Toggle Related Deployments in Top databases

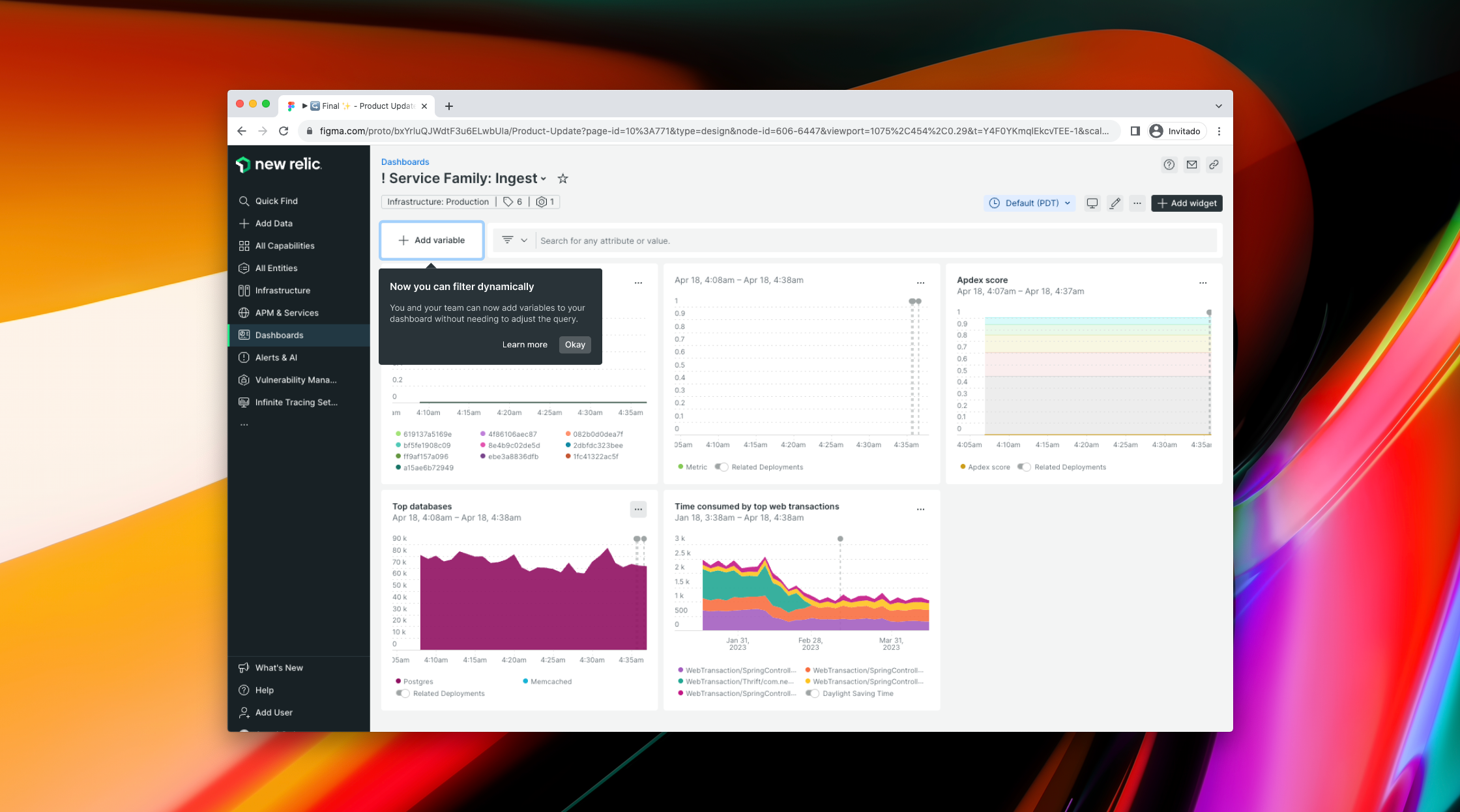coord(403,693)
